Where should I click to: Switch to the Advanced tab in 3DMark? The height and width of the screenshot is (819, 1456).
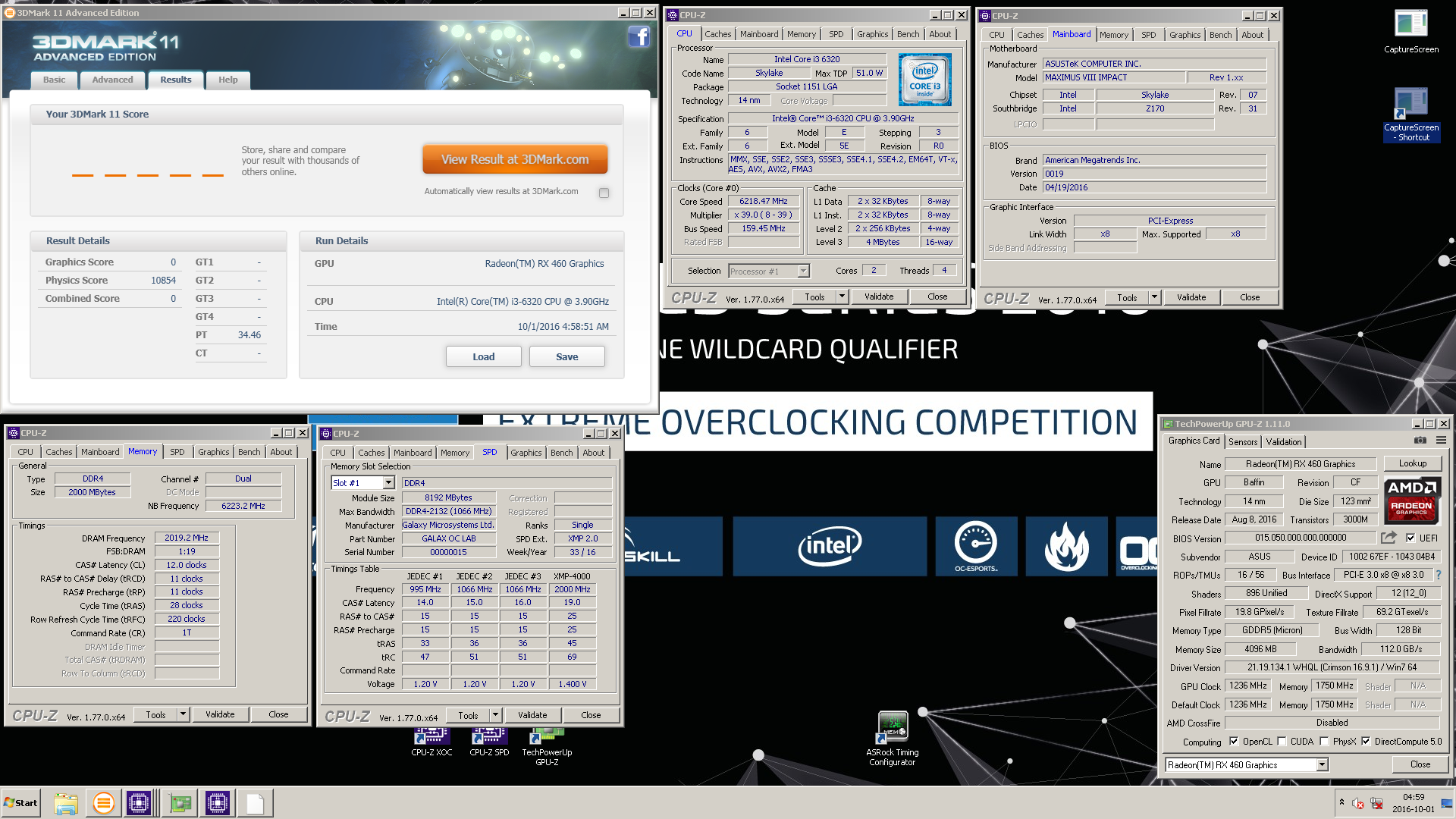tap(112, 80)
